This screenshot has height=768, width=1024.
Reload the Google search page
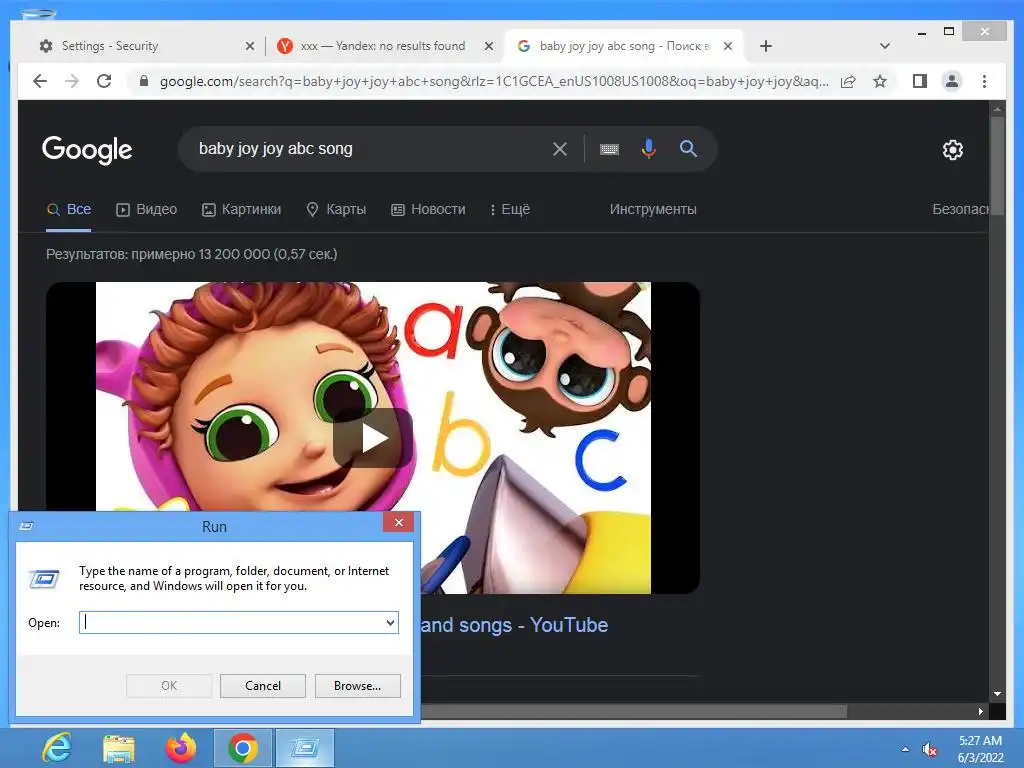[104, 81]
